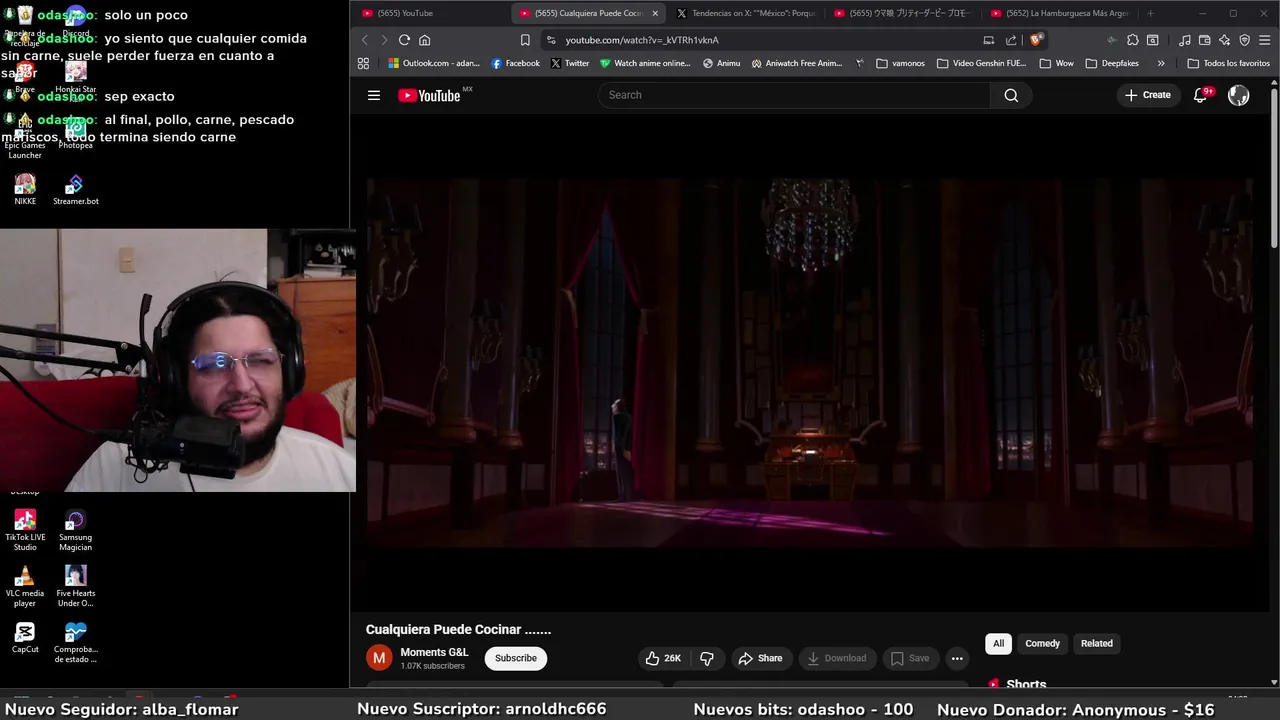1280x720 pixels.
Task: Open the Video Genshin FUE bookmark folder
Action: [x=982, y=63]
